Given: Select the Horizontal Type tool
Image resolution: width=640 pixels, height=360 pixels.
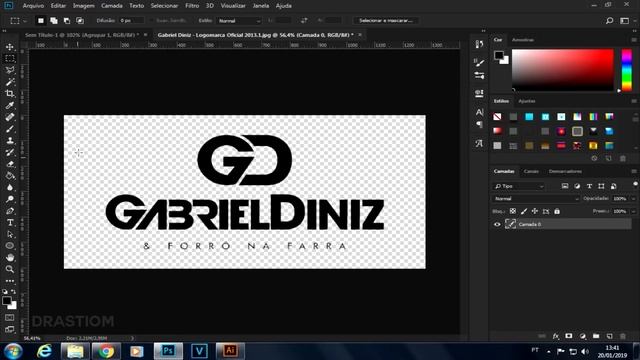Looking at the screenshot, I should coord(10,223).
